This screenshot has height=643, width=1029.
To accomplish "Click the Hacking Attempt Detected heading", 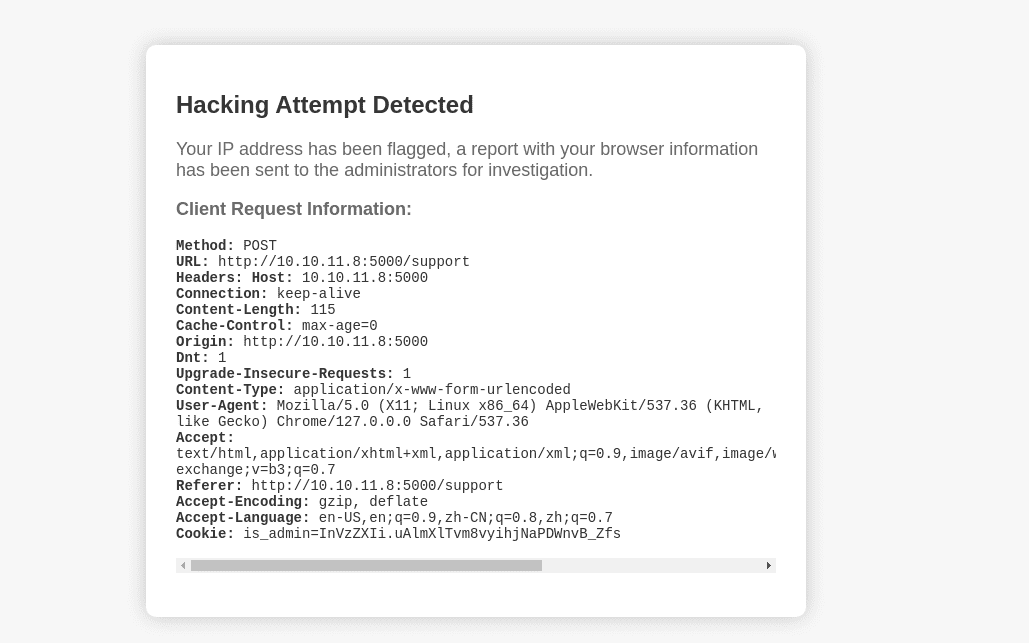I will tap(325, 105).
